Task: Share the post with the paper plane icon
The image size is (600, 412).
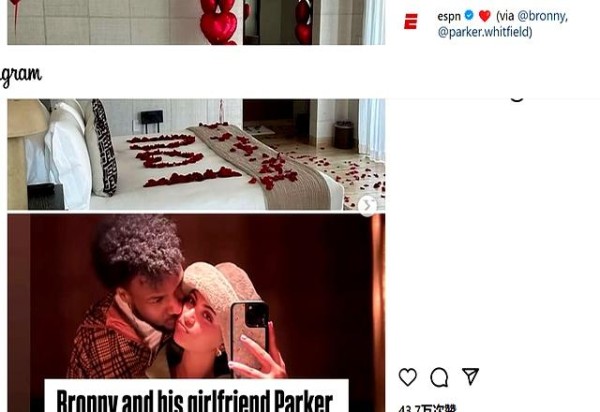Action: (470, 376)
